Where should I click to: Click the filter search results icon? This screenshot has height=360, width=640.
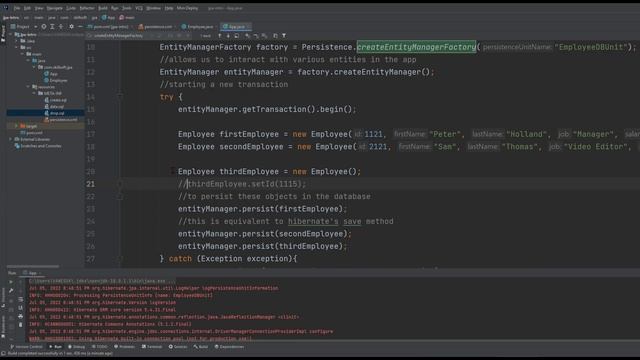pos(284,36)
